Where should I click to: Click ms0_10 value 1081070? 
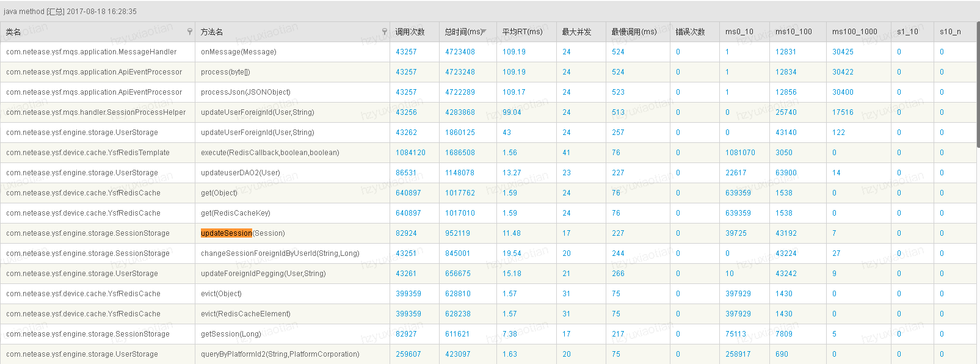pos(741,153)
